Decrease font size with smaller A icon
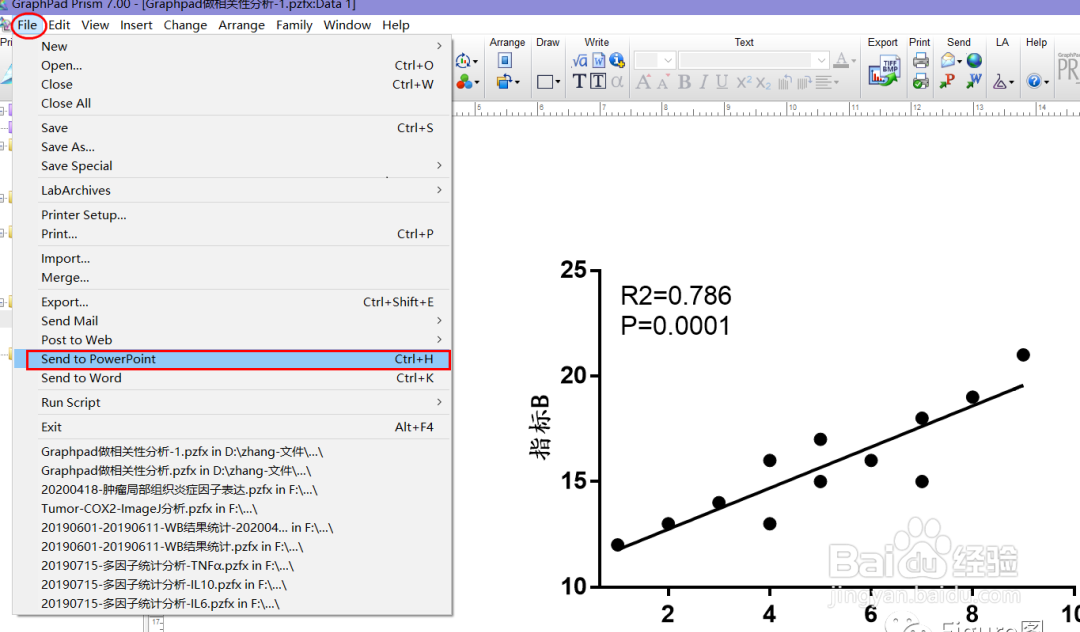 (663, 82)
